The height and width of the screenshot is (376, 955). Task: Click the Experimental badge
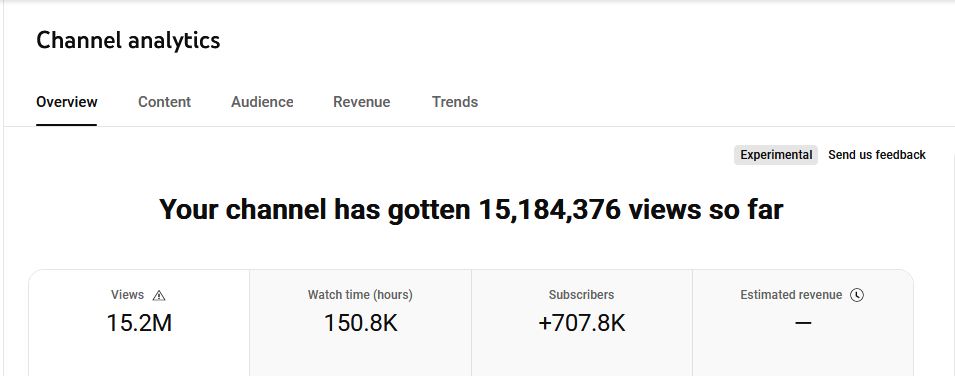coord(776,155)
